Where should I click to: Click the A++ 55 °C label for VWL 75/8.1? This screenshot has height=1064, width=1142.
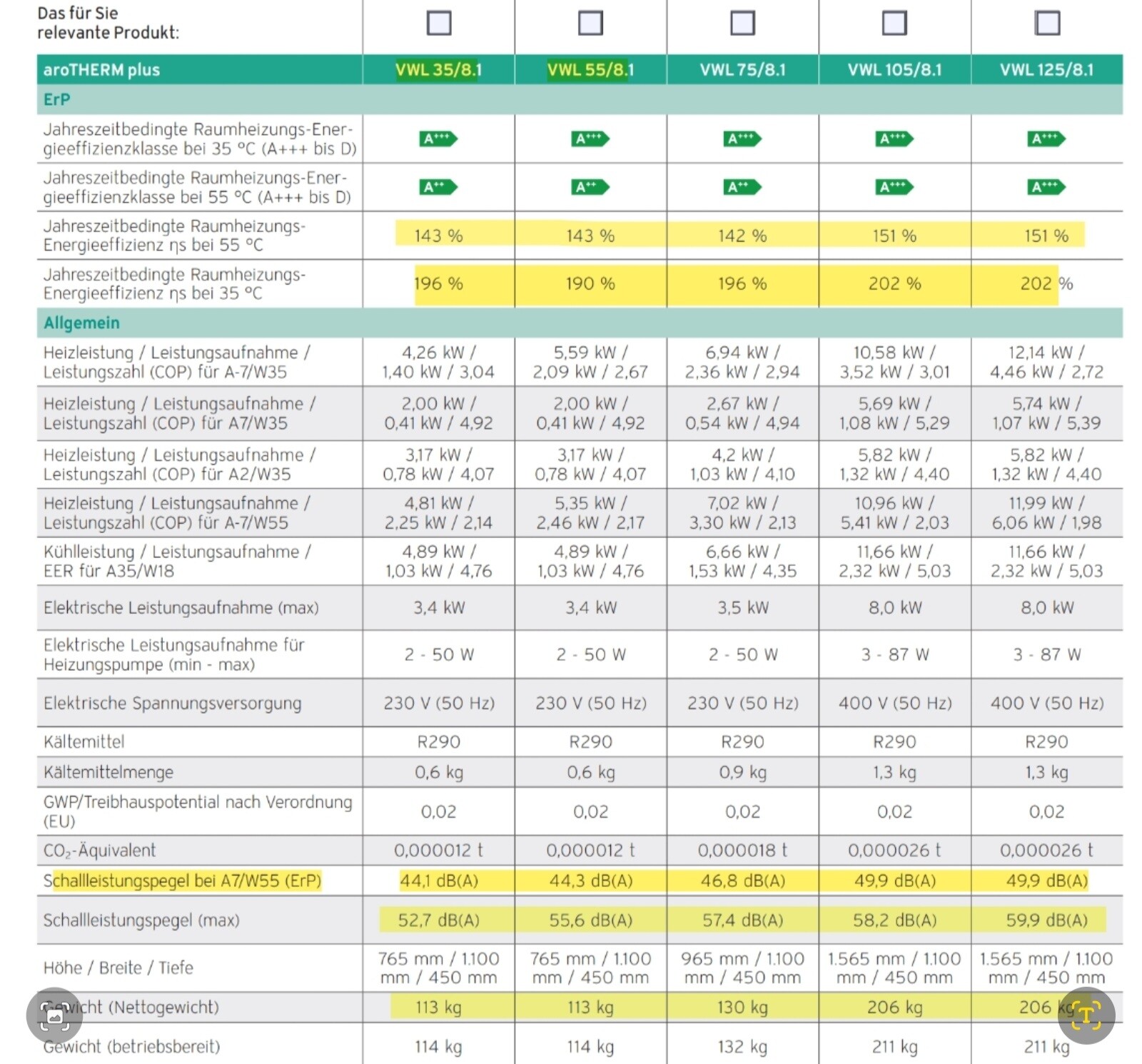click(742, 187)
